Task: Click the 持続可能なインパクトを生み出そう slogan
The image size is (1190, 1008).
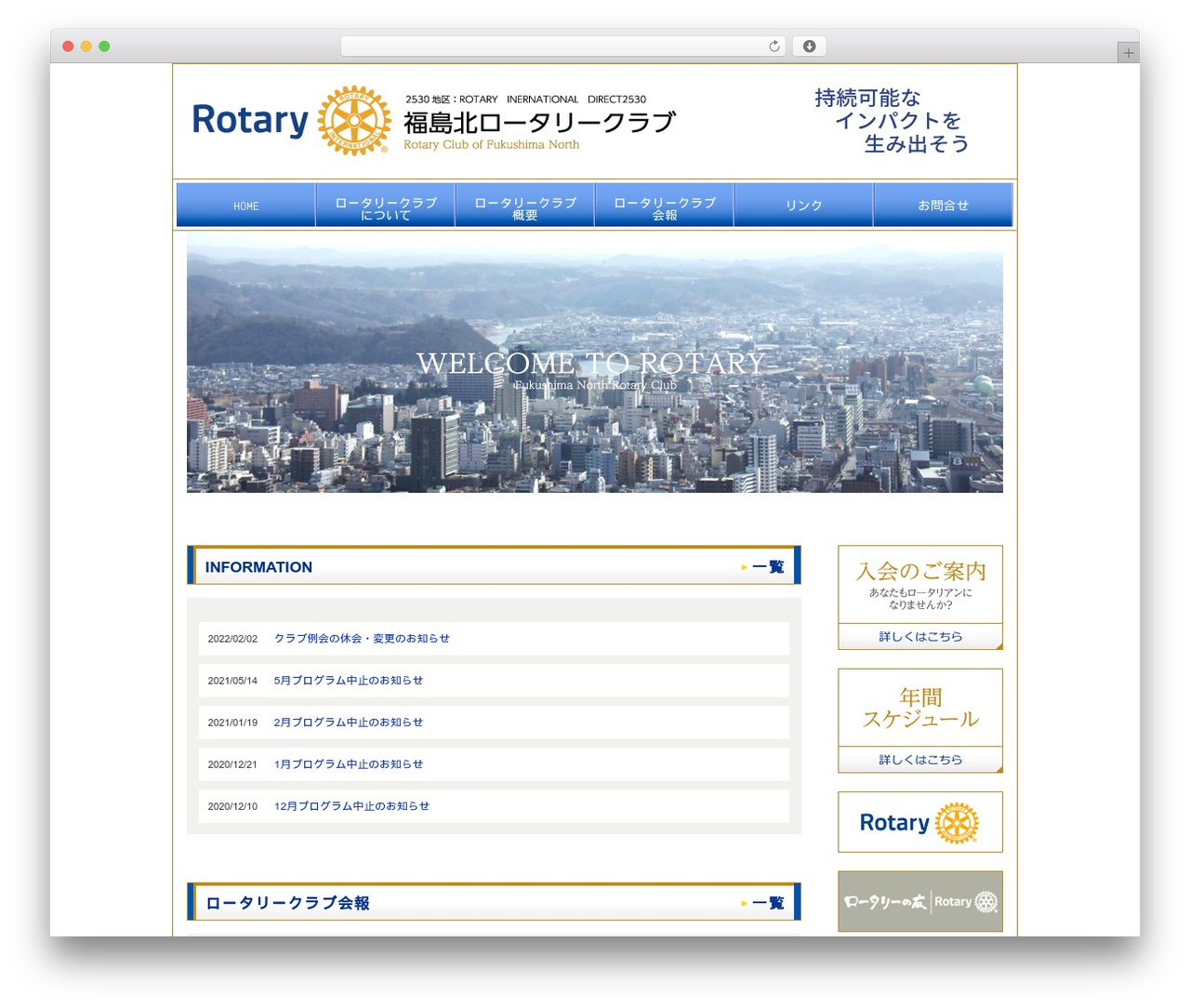Action: click(x=892, y=121)
